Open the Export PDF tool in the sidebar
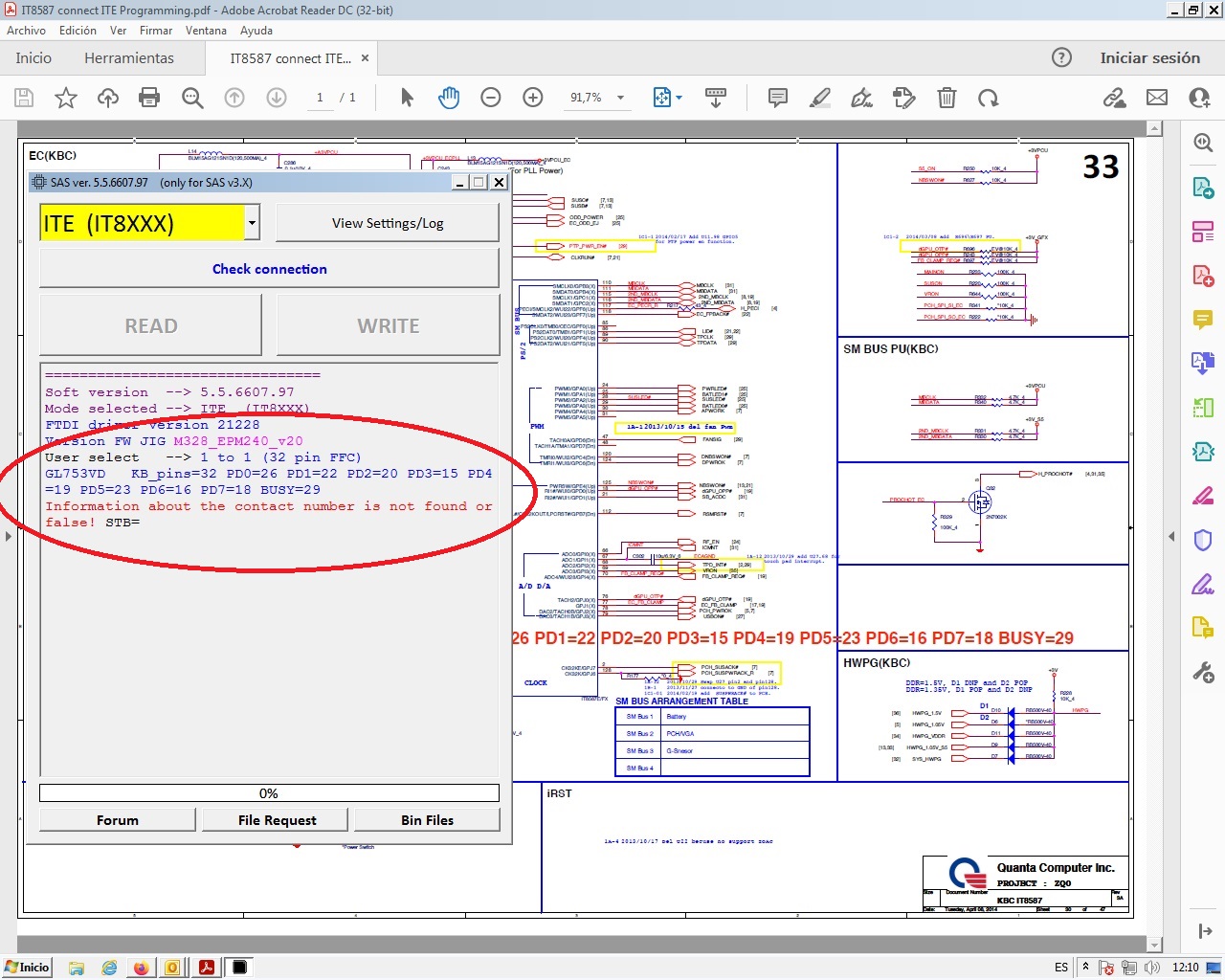The image size is (1225, 980). point(1203,187)
